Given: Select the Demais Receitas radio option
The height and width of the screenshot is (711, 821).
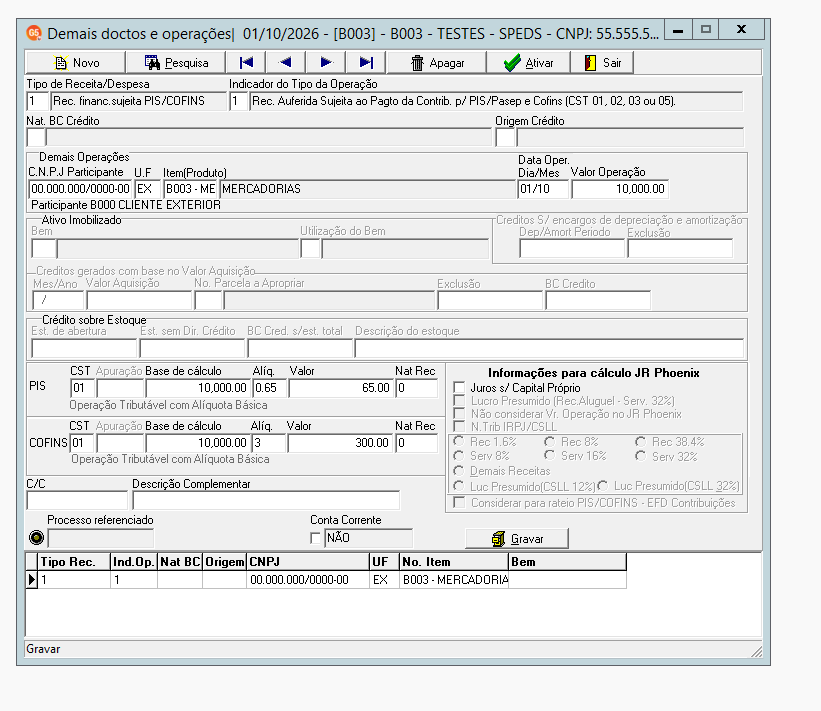Looking at the screenshot, I should pos(459,471).
